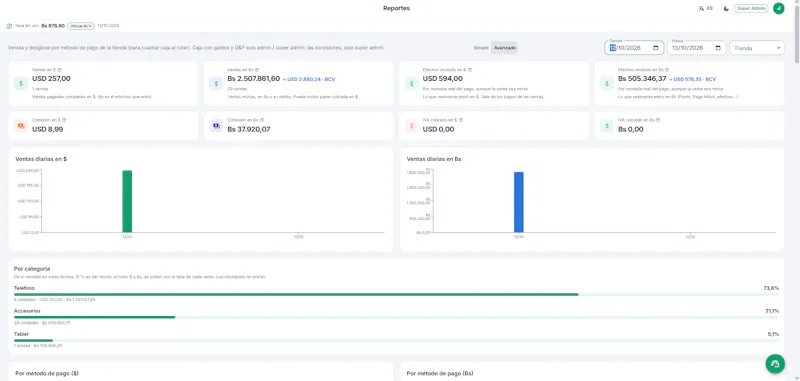Click the USD 8,99 commission value
The height and width of the screenshot is (381, 800).
point(47,129)
